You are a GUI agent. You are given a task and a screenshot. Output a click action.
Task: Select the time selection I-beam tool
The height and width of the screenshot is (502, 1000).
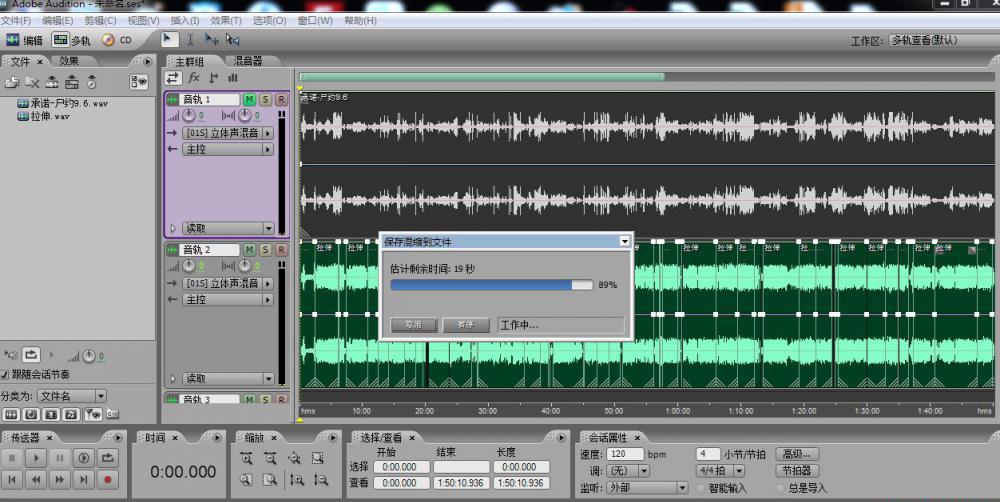(190, 40)
